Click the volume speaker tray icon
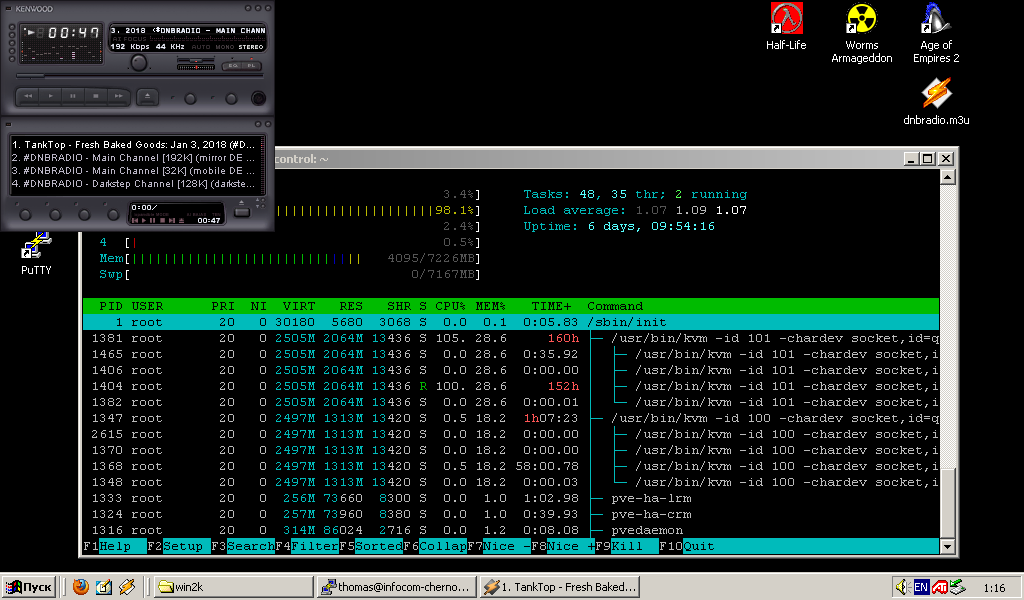 tap(902, 587)
